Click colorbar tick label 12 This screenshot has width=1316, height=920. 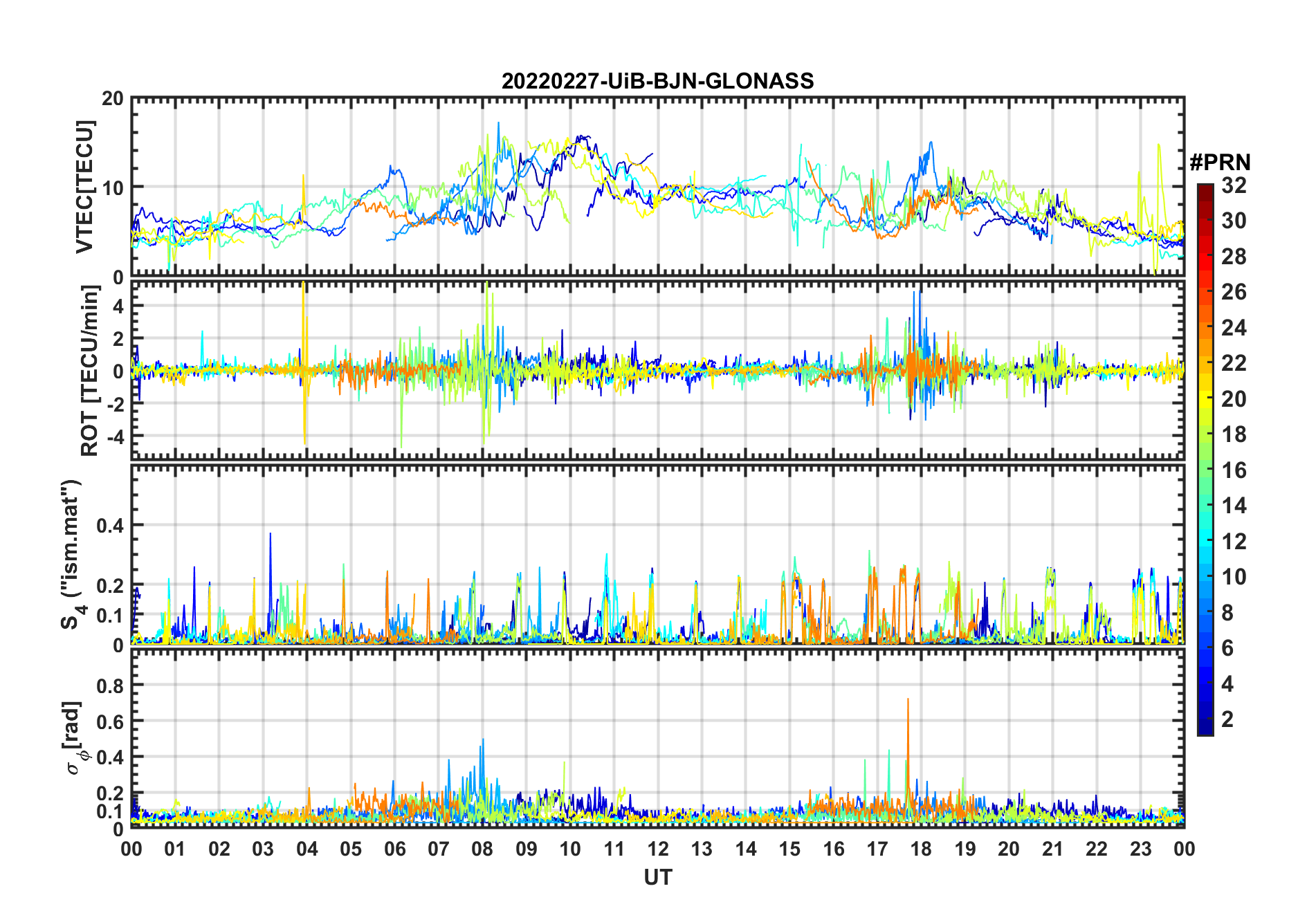coord(1234,542)
